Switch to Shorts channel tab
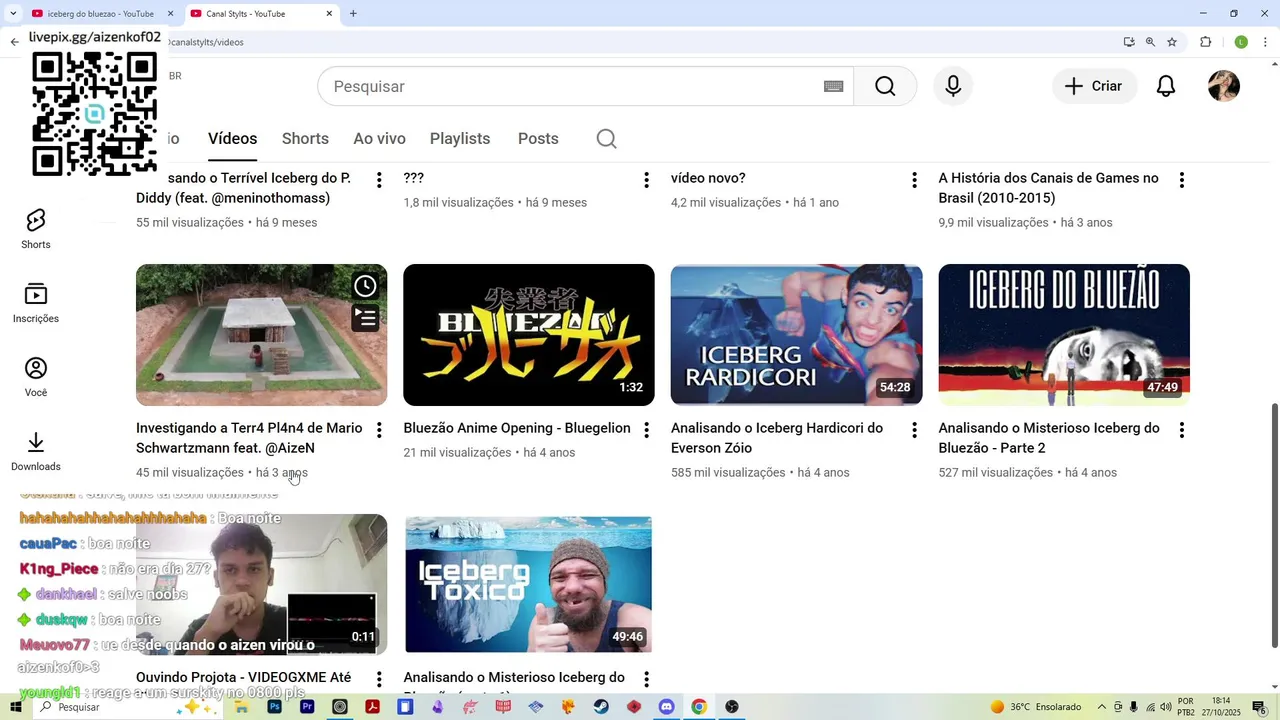 click(x=305, y=139)
